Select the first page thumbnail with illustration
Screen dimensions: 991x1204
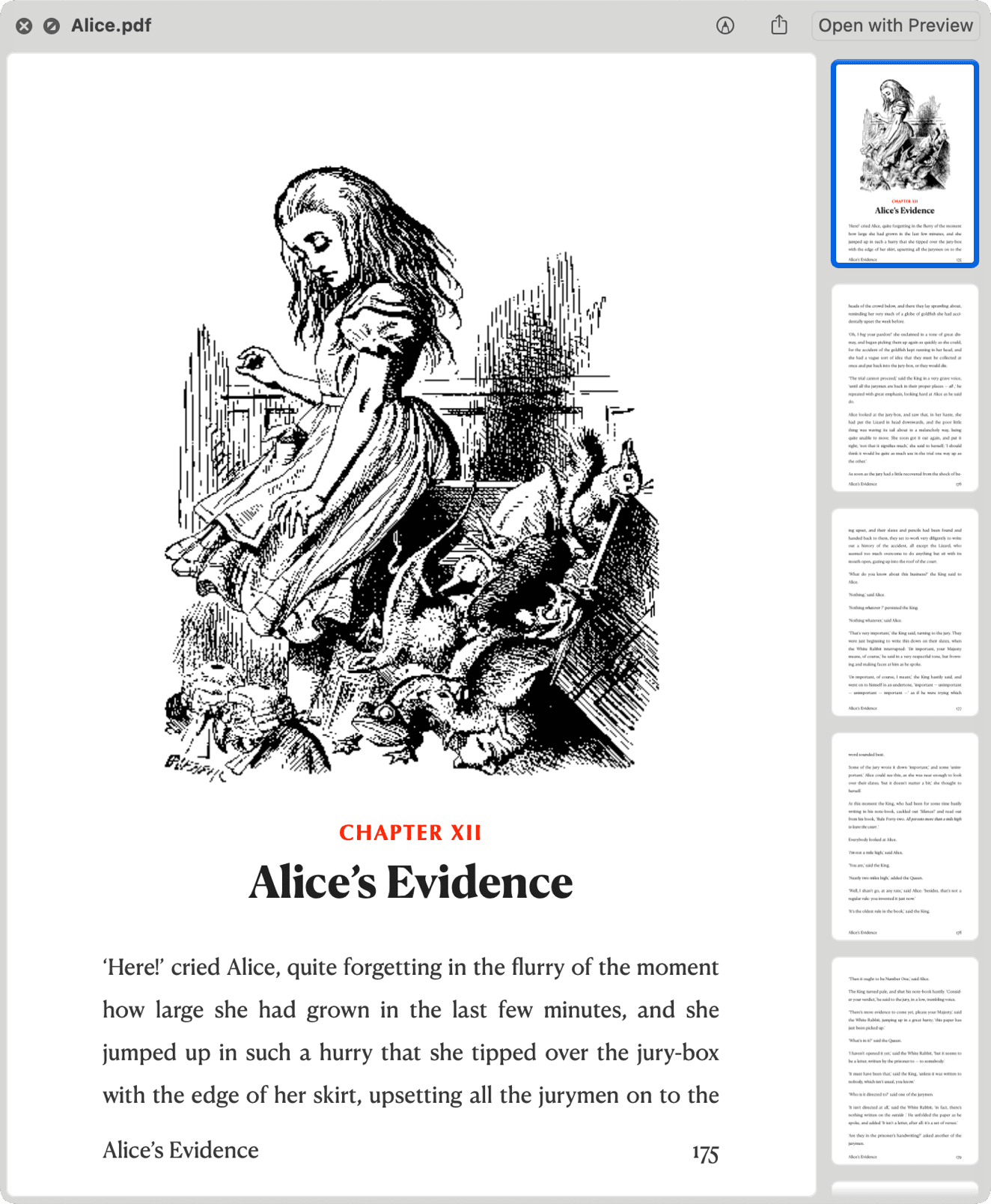click(x=905, y=164)
